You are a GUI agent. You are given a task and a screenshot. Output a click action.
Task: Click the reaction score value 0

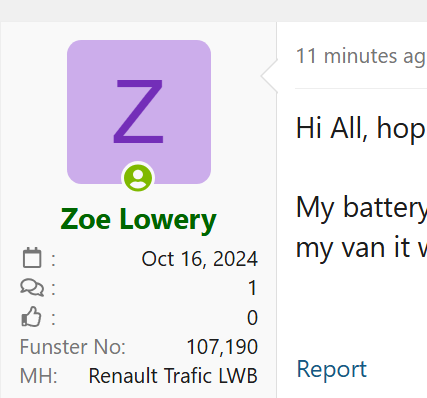point(252,317)
